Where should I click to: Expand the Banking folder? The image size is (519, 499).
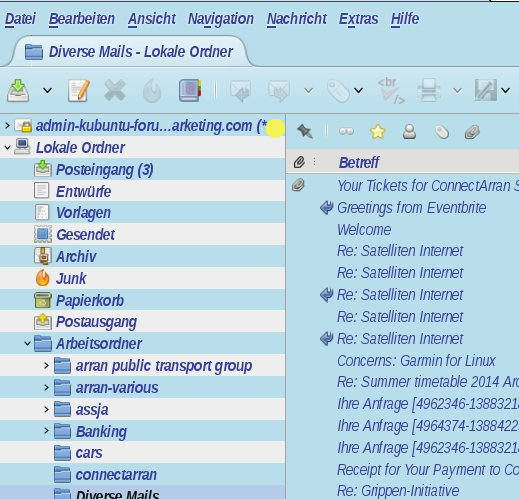pos(46,431)
